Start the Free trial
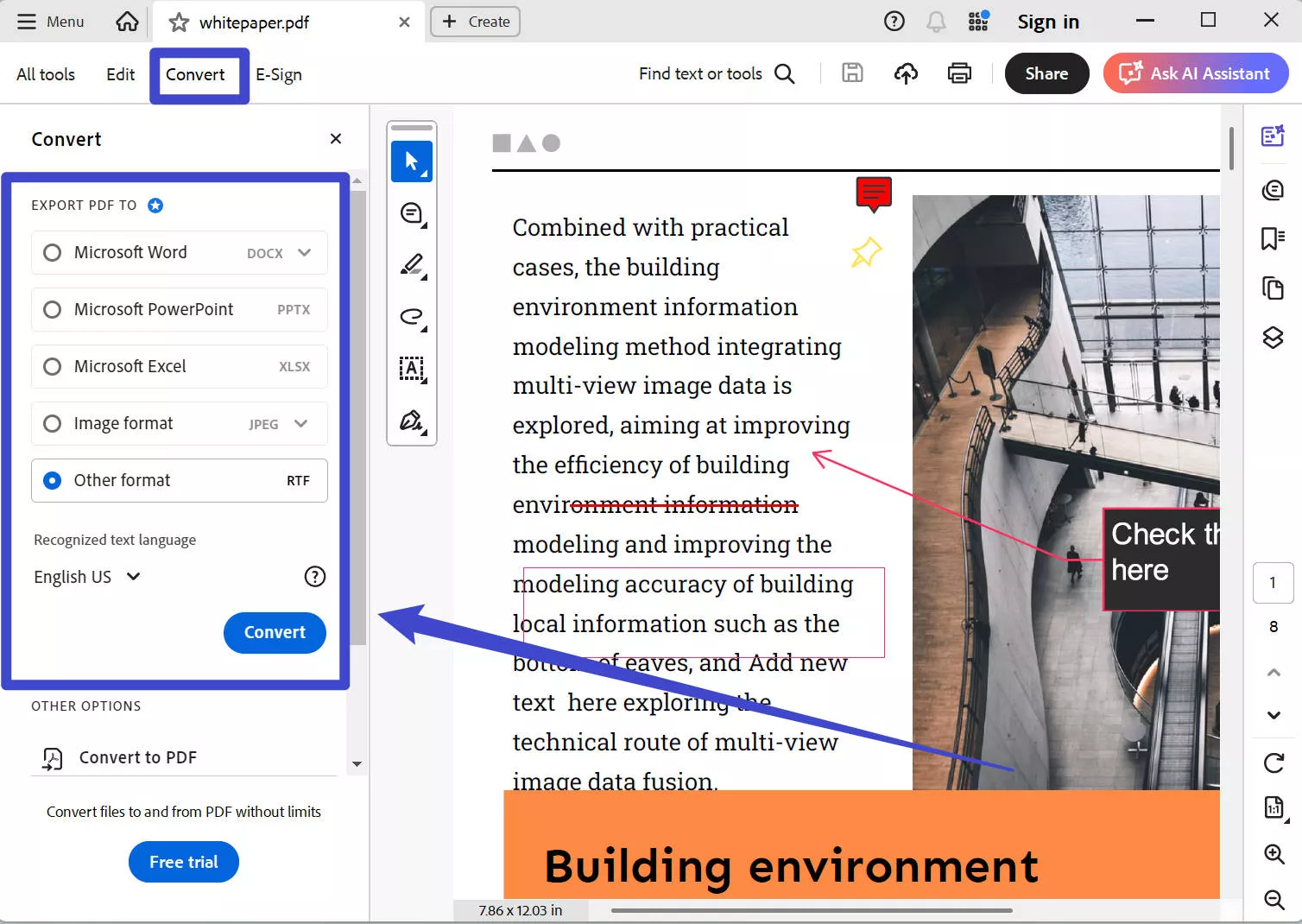 click(183, 861)
